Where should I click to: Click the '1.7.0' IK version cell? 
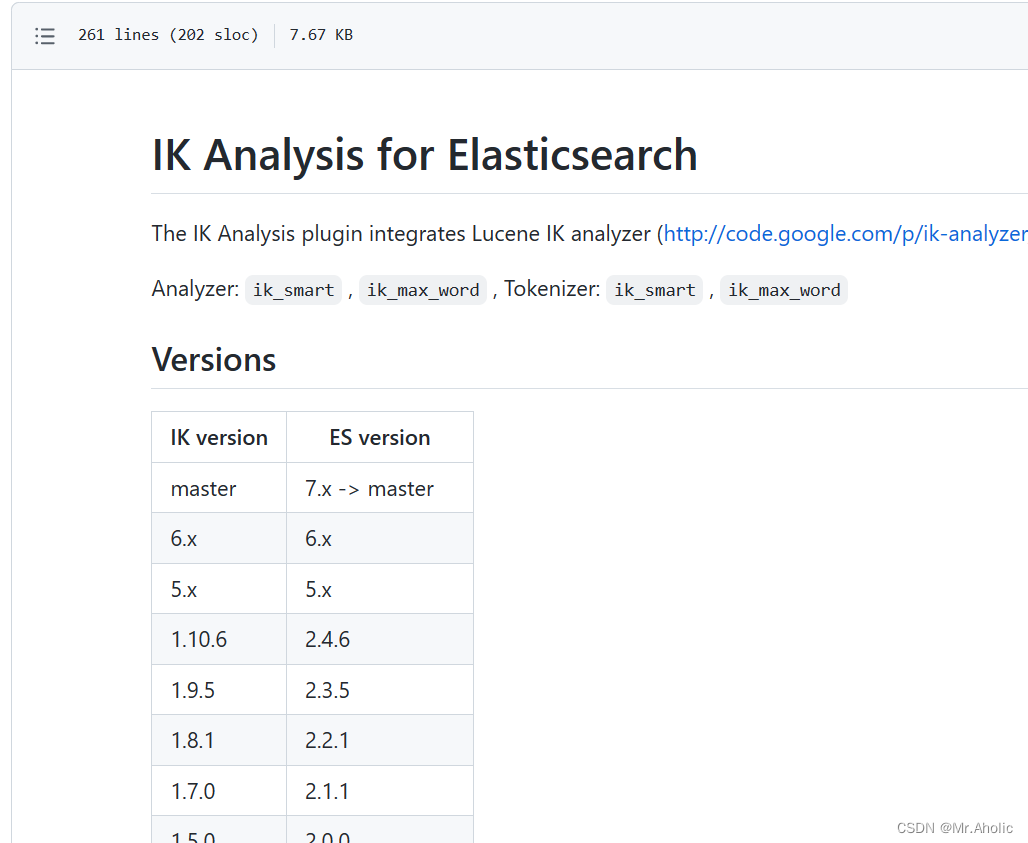click(219, 791)
